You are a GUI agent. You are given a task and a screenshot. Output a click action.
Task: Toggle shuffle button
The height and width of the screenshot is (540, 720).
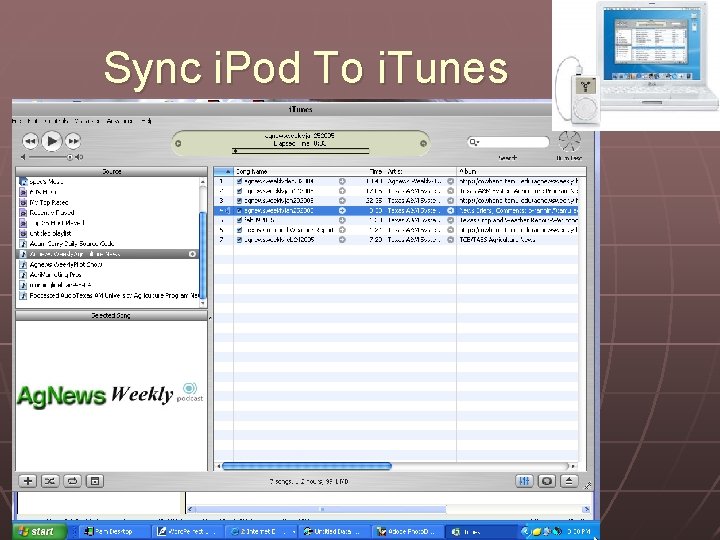tap(50, 481)
